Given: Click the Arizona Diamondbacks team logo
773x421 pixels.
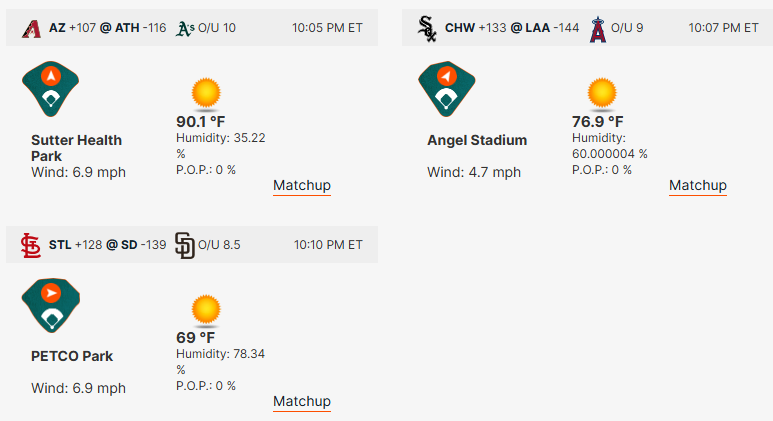Looking at the screenshot, I should pyautogui.click(x=32, y=29).
